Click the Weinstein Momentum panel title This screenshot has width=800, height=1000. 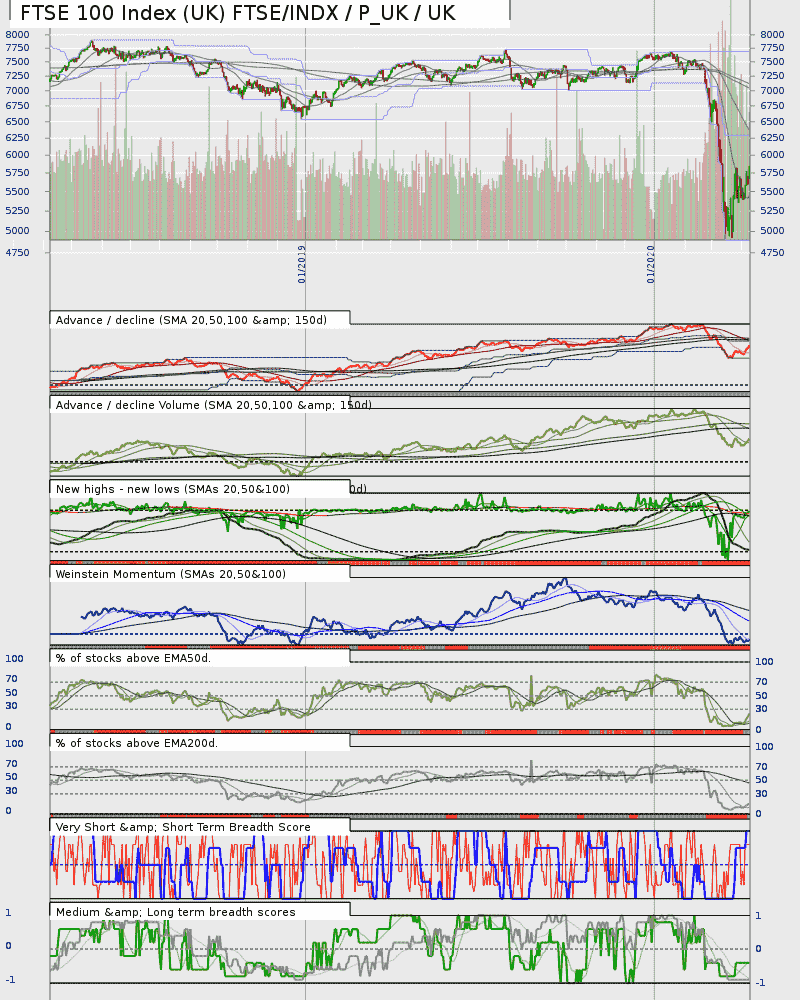click(170, 574)
